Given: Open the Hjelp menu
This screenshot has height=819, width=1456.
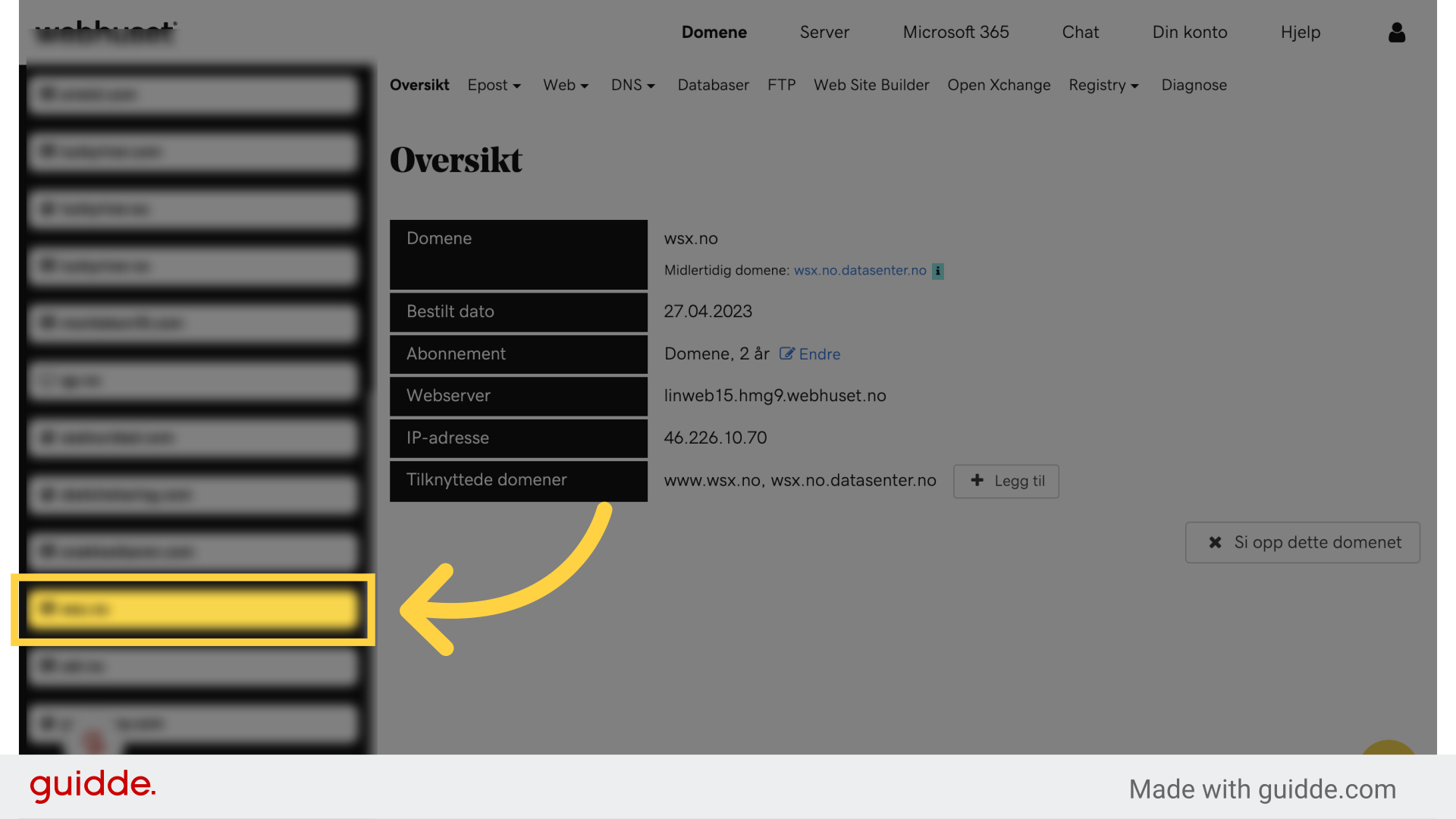Looking at the screenshot, I should pyautogui.click(x=1301, y=32).
